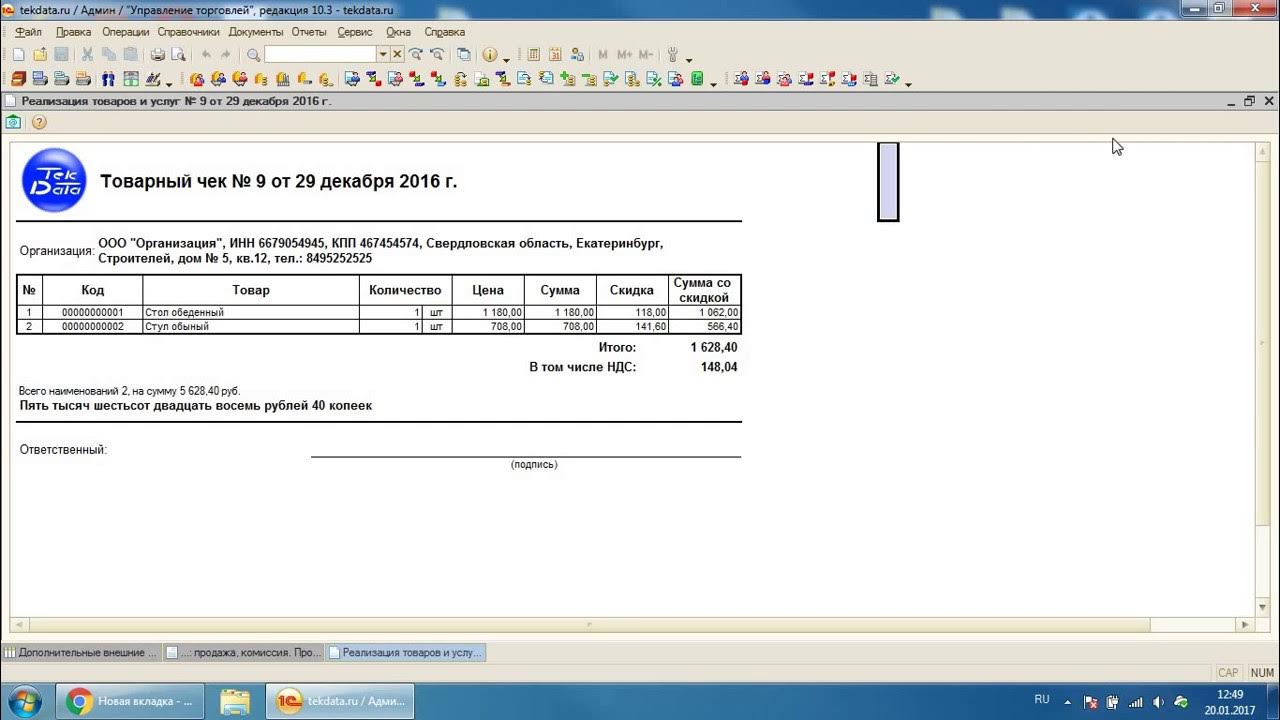Select the 'Стул обыный' cell
Screen dimensions: 1280x720
tap(251, 327)
